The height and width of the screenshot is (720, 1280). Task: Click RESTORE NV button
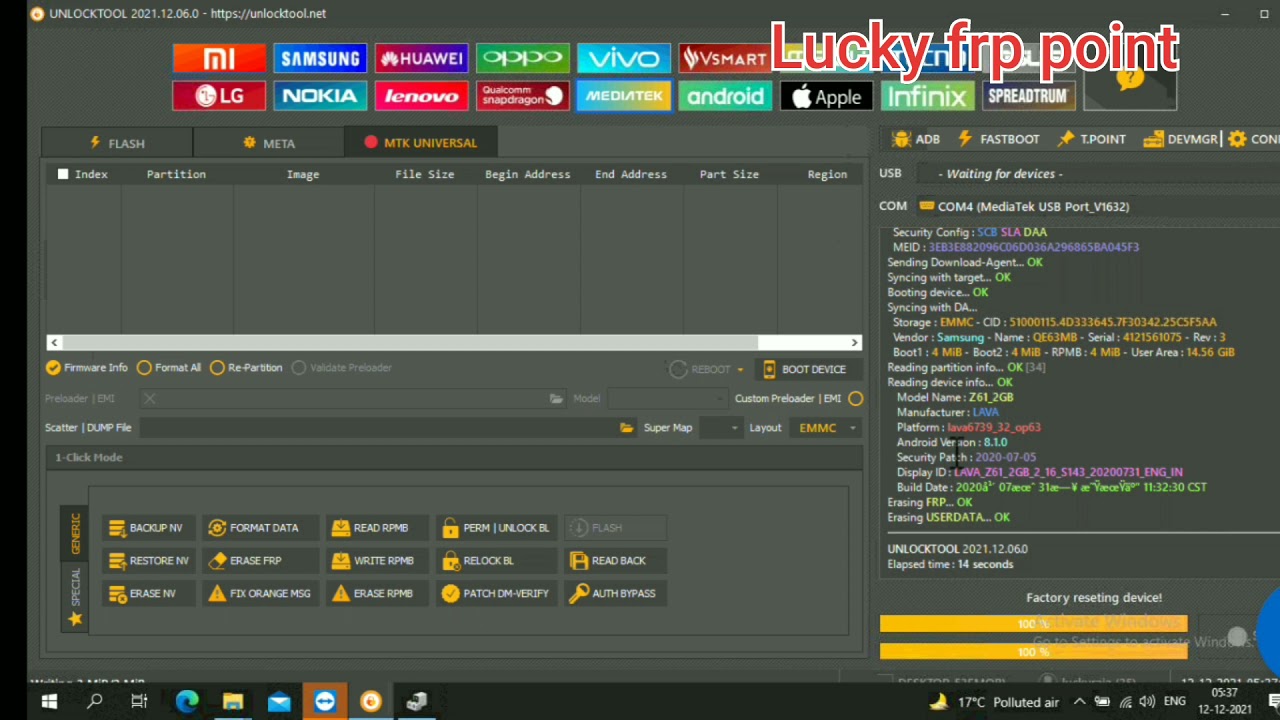(x=147, y=561)
